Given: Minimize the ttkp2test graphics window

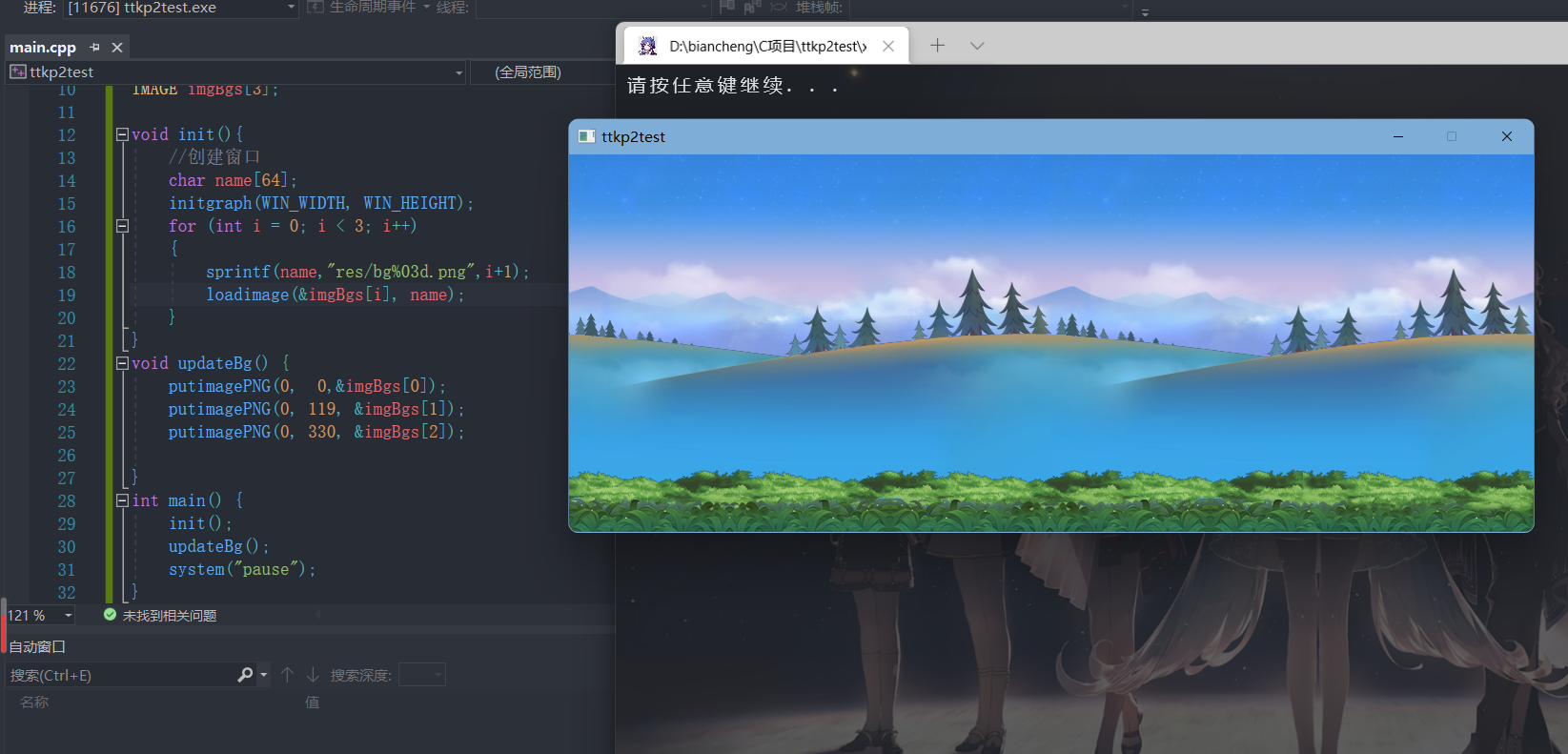Looking at the screenshot, I should 1398,136.
